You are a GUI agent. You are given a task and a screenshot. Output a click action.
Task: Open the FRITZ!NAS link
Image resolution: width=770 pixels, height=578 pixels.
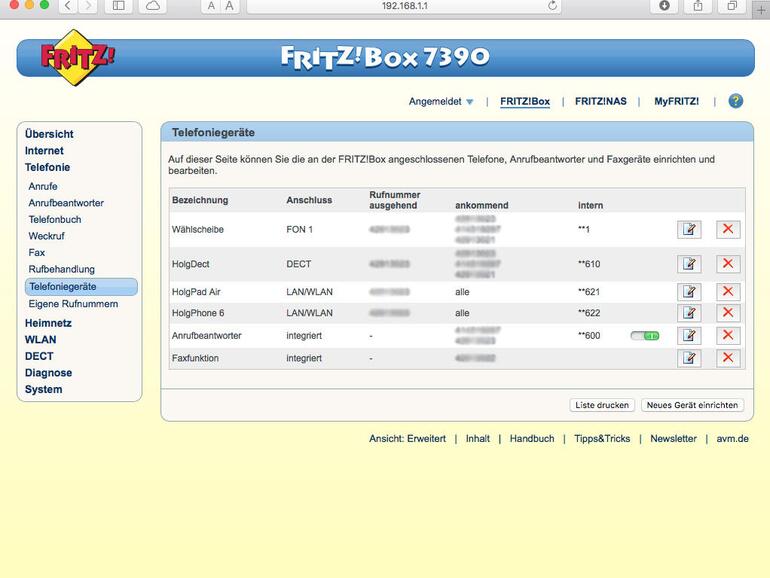point(601,102)
